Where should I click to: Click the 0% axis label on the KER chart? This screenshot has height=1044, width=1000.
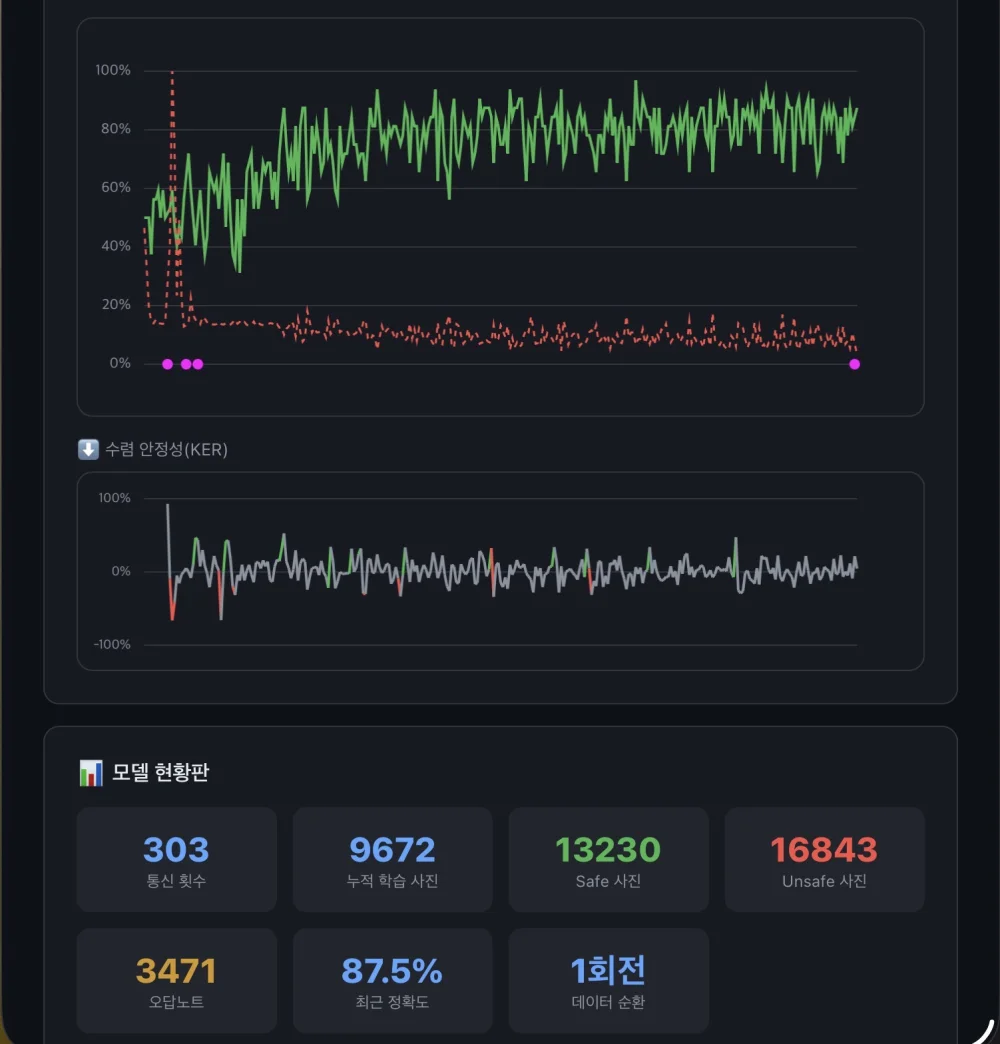coord(121,571)
